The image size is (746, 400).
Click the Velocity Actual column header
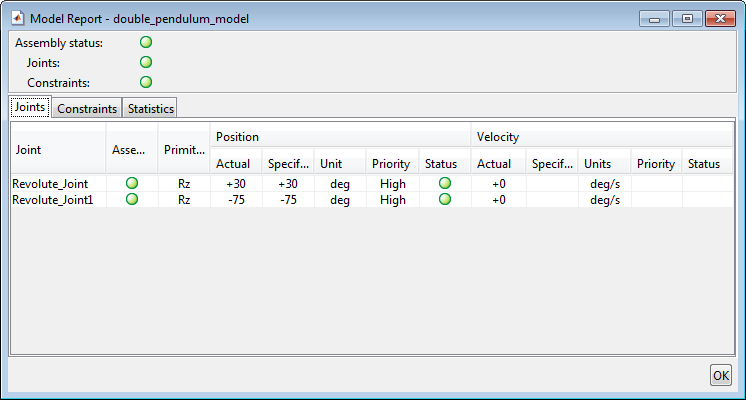click(x=498, y=164)
